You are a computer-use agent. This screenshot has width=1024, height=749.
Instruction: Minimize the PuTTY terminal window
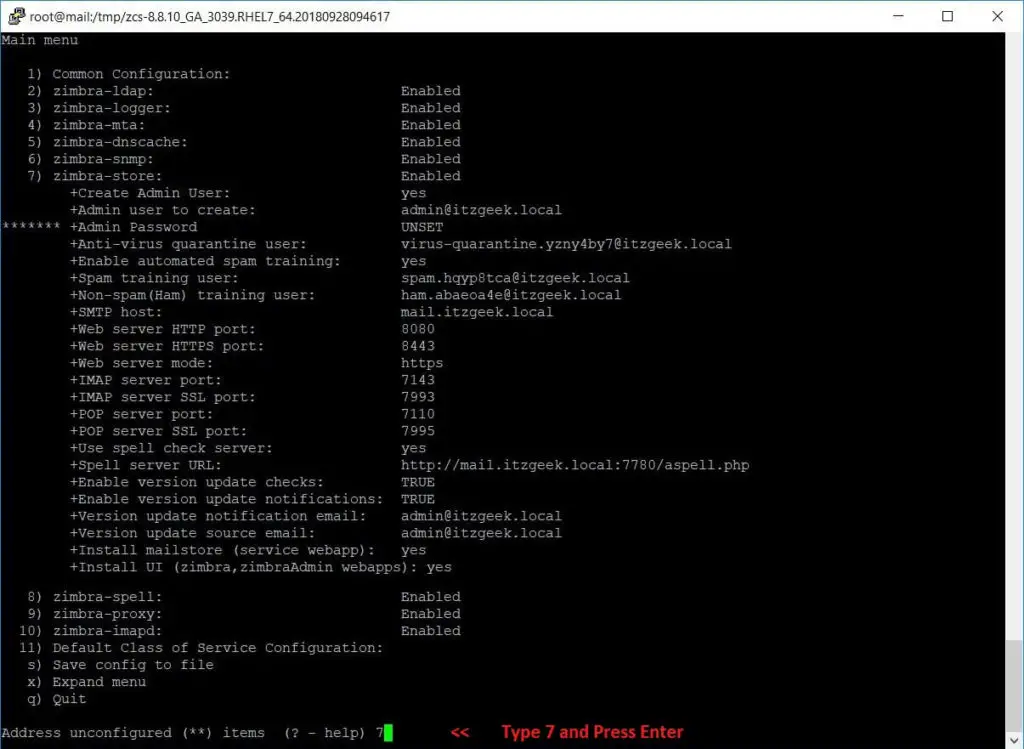(x=899, y=16)
